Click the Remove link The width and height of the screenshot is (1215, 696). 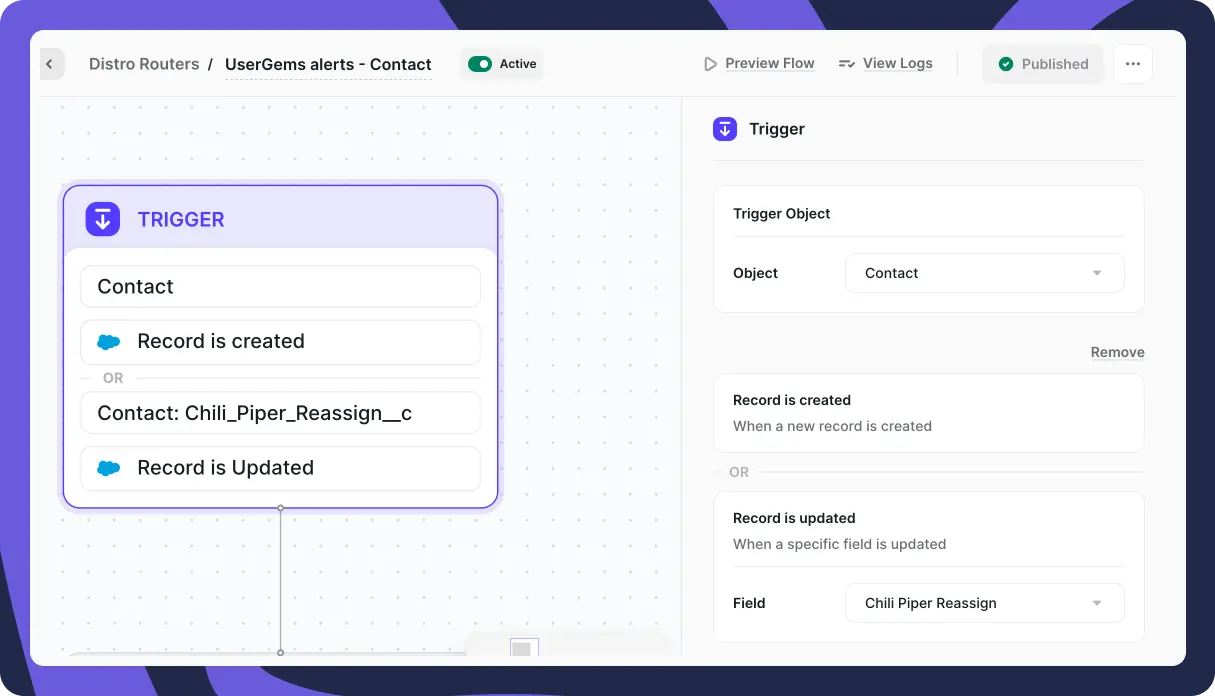(x=1117, y=352)
